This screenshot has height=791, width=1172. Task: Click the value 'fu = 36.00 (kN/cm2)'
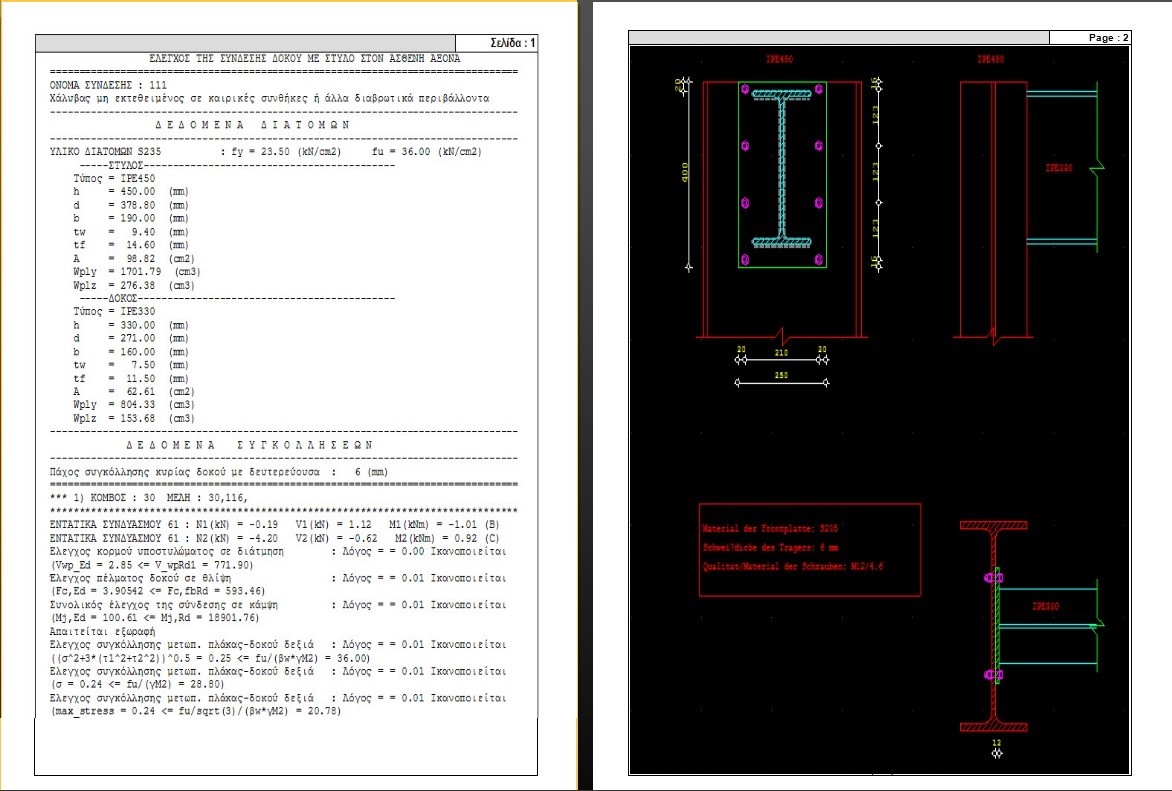[427, 152]
